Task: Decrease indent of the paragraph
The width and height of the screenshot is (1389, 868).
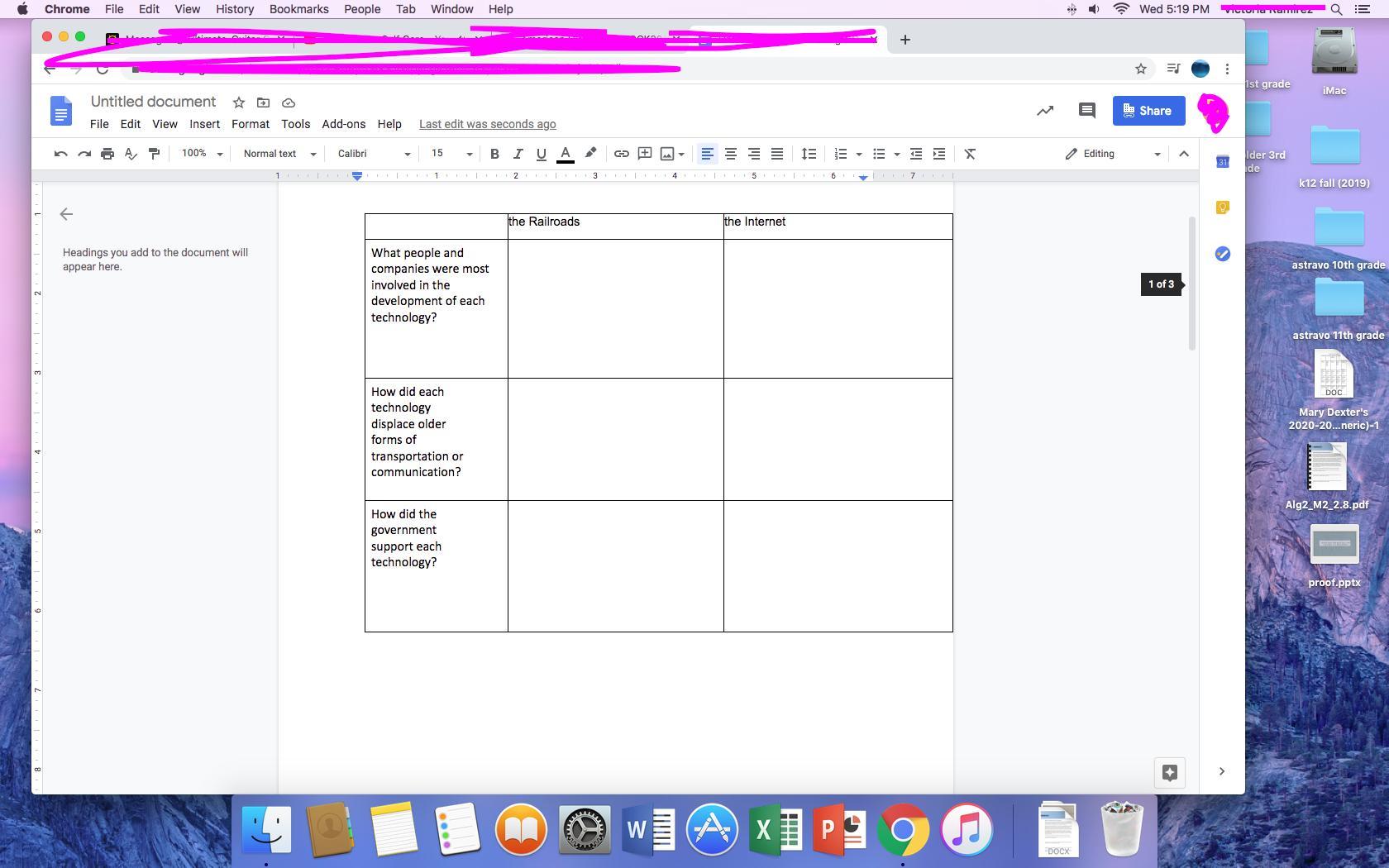Action: 916,154
